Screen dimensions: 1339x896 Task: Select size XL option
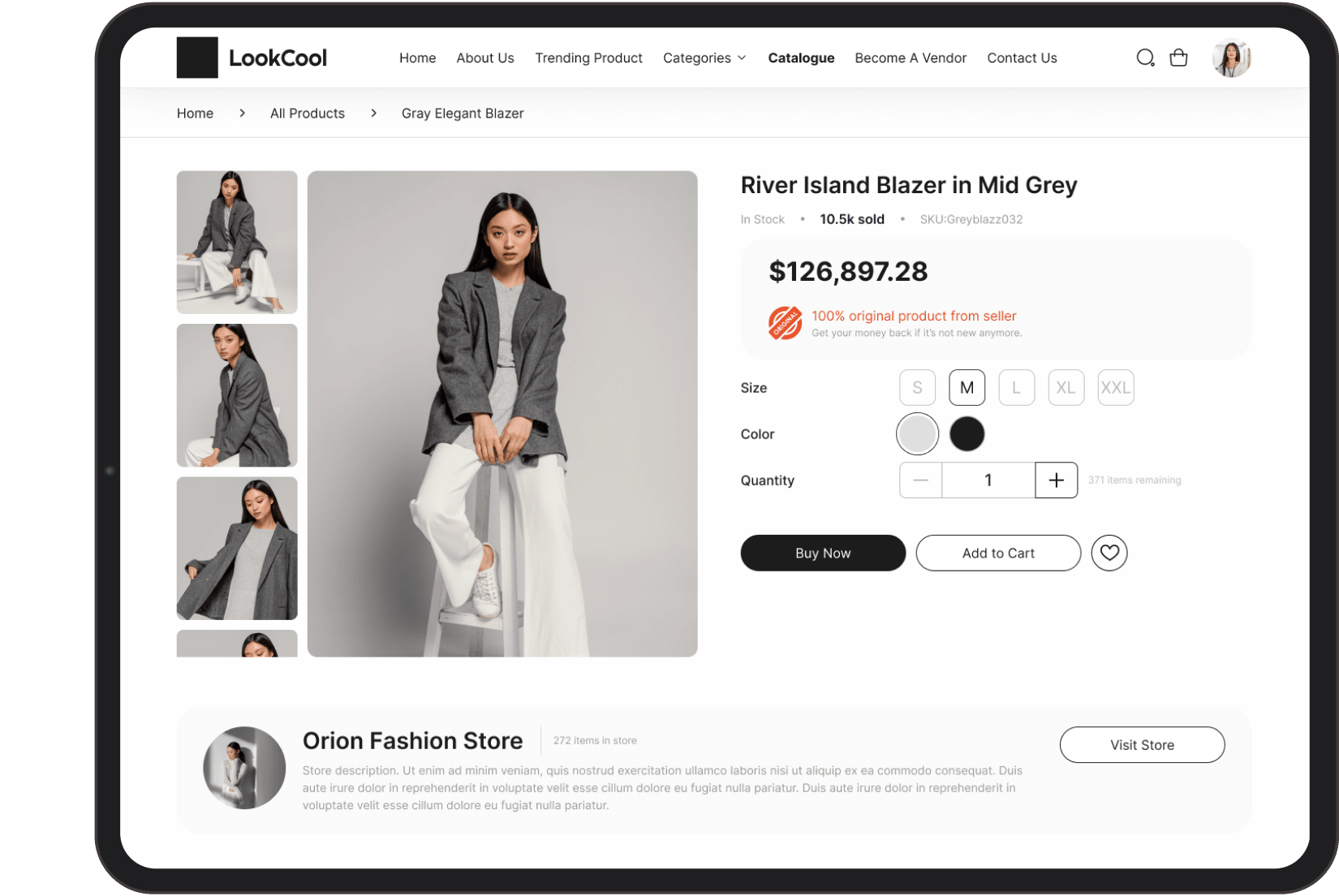pyautogui.click(x=1066, y=388)
